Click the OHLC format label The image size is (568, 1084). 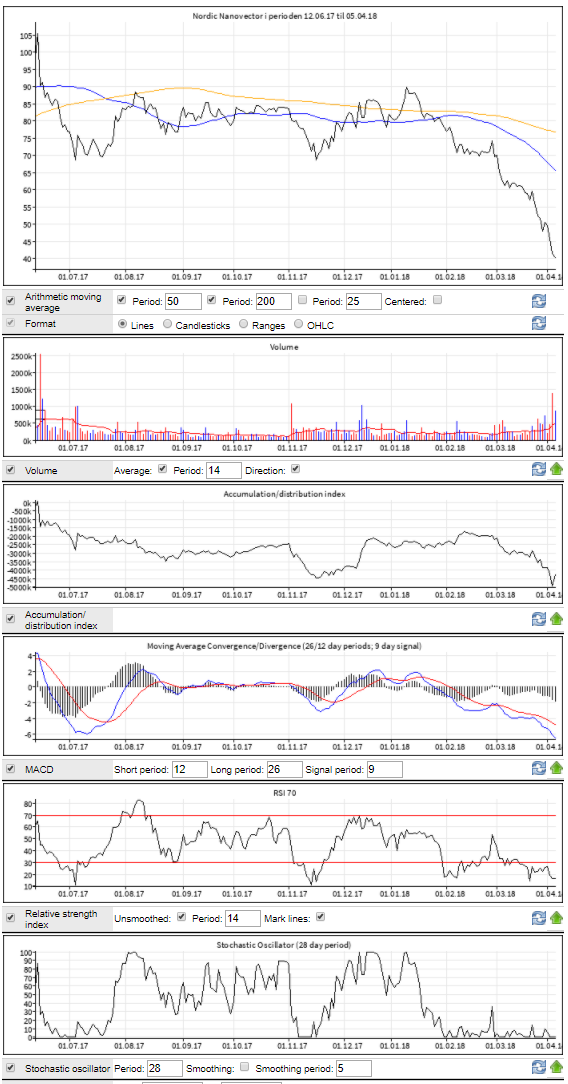(320, 324)
